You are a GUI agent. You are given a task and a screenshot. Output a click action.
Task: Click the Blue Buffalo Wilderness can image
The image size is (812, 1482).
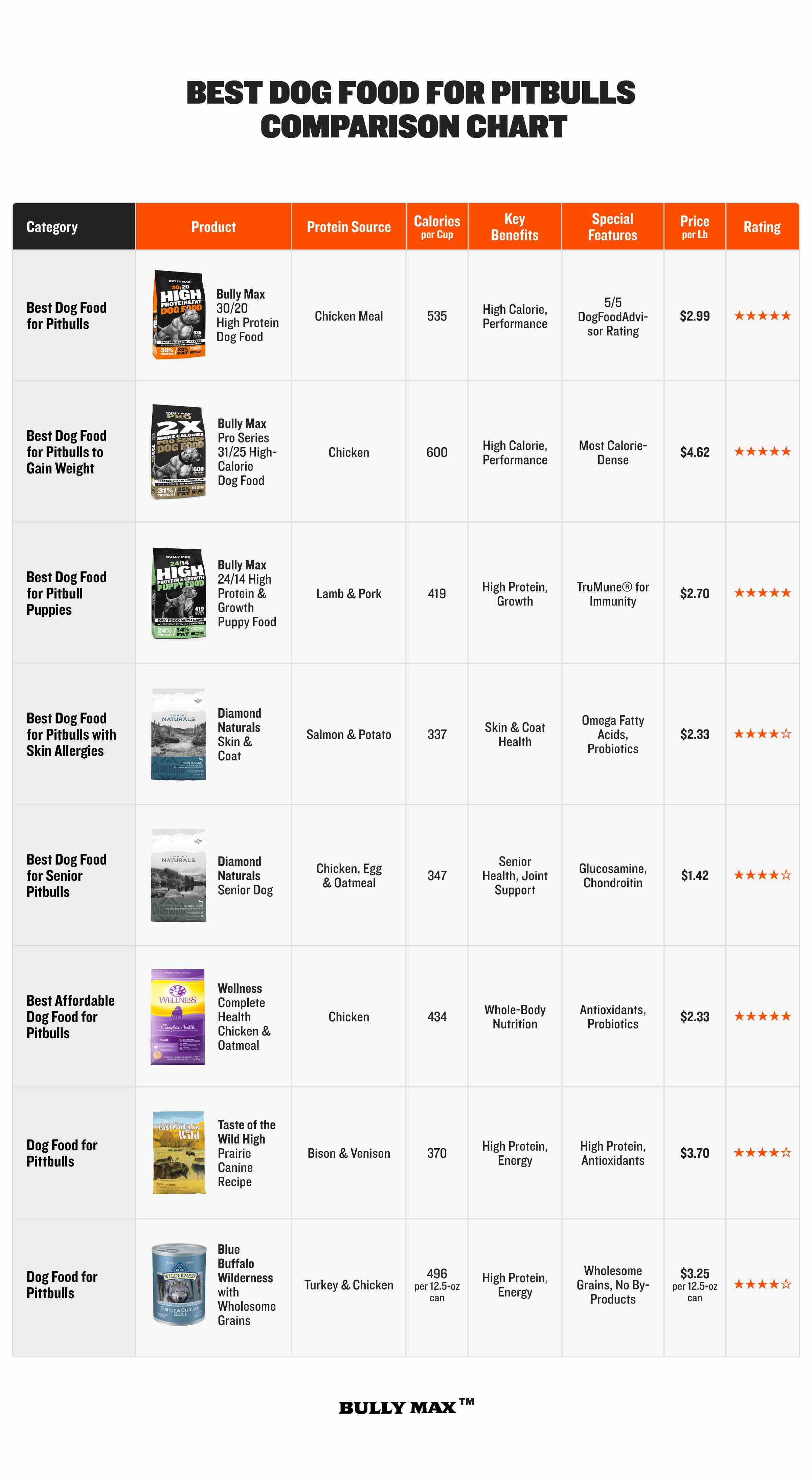point(179,1285)
